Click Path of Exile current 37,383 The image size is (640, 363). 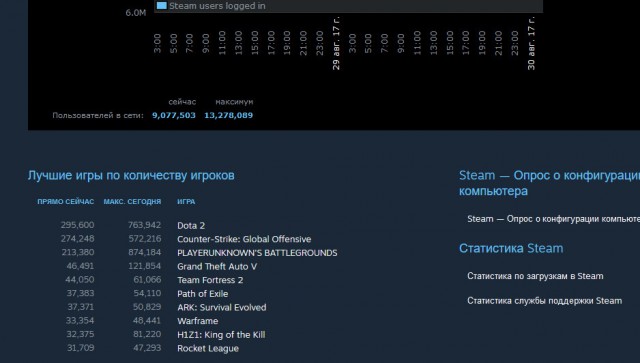click(80, 293)
